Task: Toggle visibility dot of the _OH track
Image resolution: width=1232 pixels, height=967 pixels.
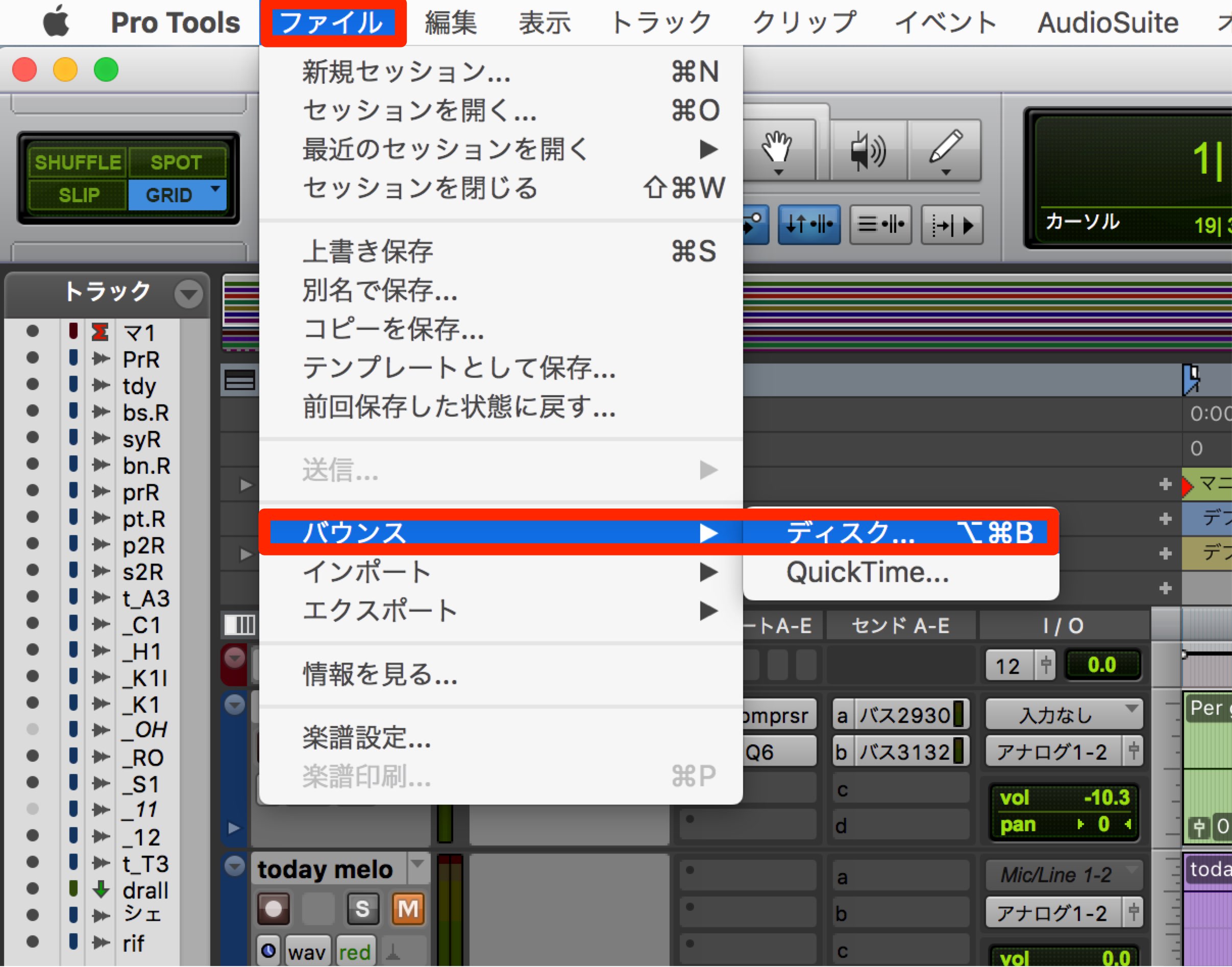Action: [33, 729]
